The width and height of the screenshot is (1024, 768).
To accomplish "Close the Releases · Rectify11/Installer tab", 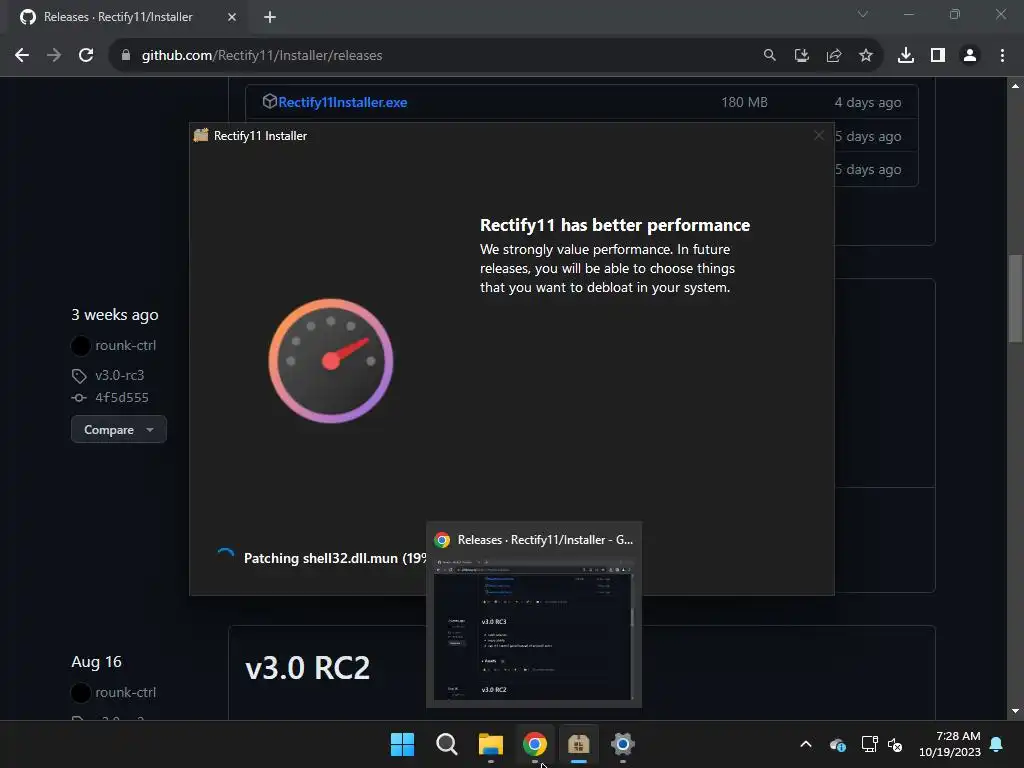I will point(231,17).
